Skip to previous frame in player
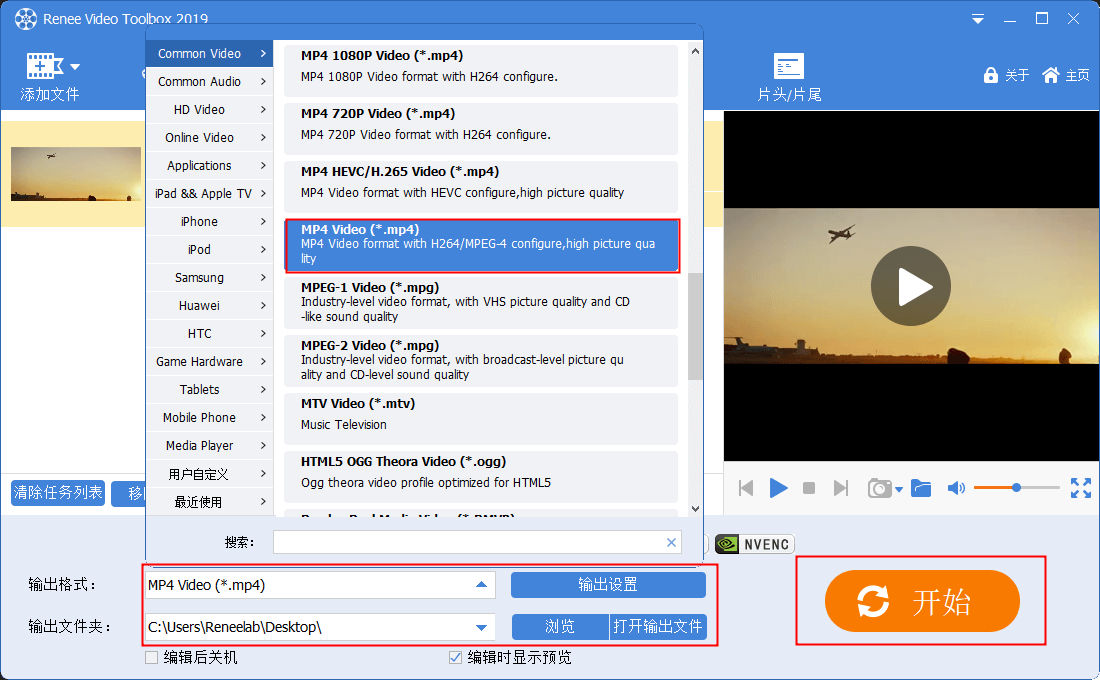 [x=746, y=488]
